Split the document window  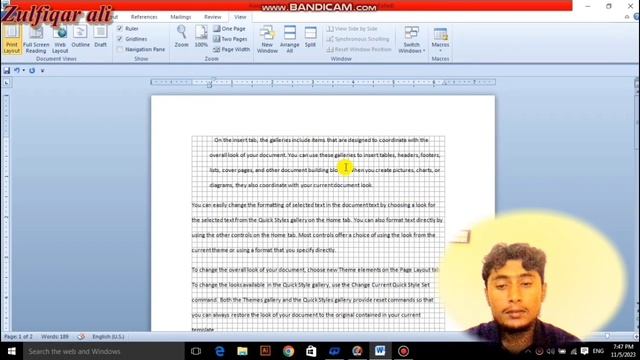point(310,37)
